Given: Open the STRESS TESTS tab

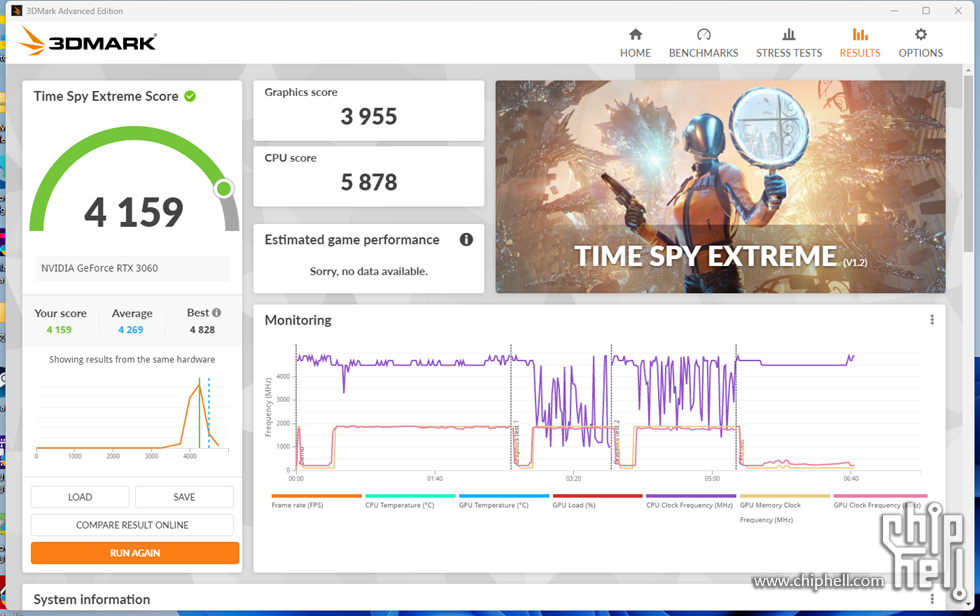Looking at the screenshot, I should pyautogui.click(x=789, y=43).
